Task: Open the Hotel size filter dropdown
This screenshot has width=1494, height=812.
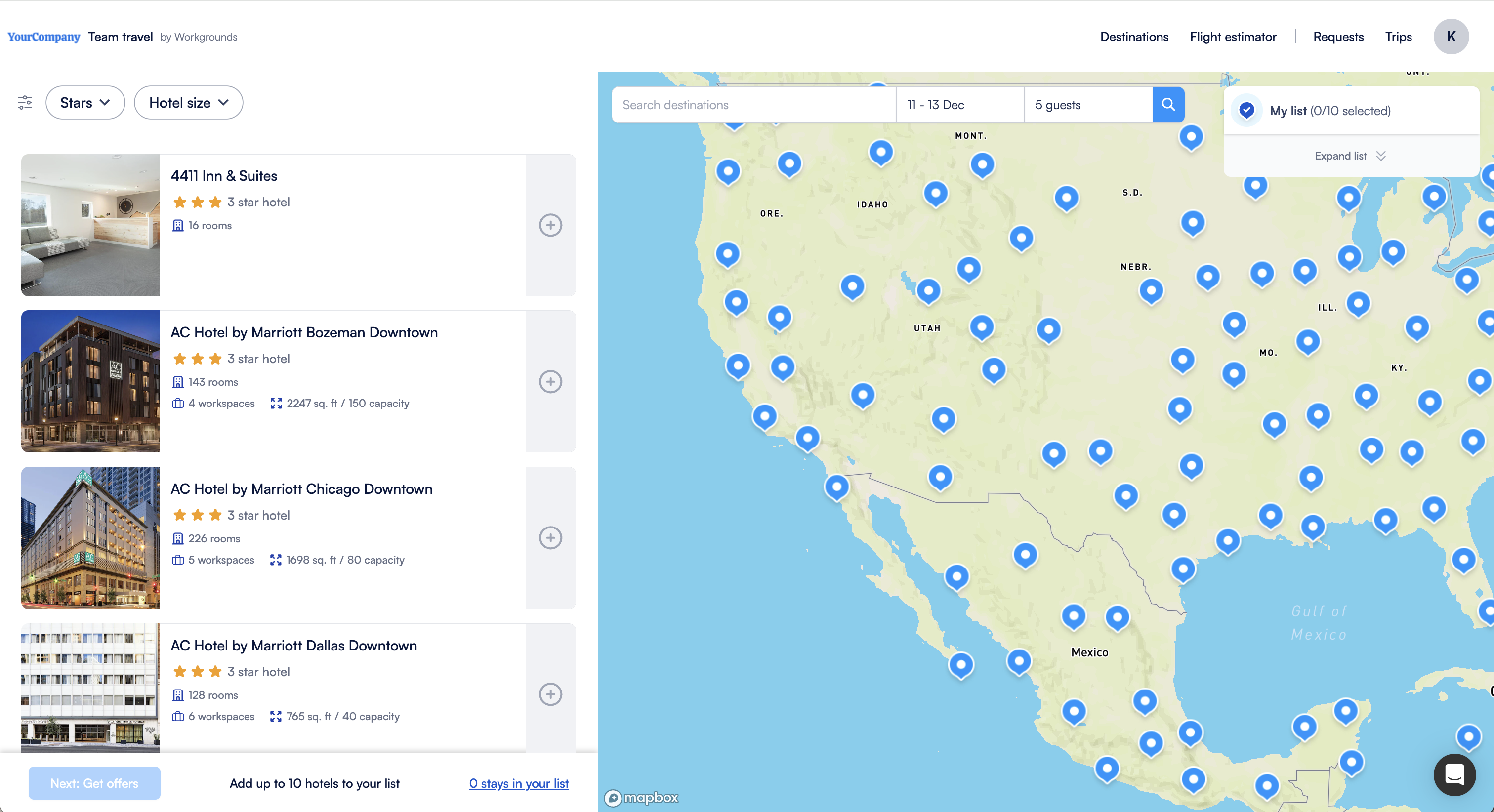Action: point(189,103)
